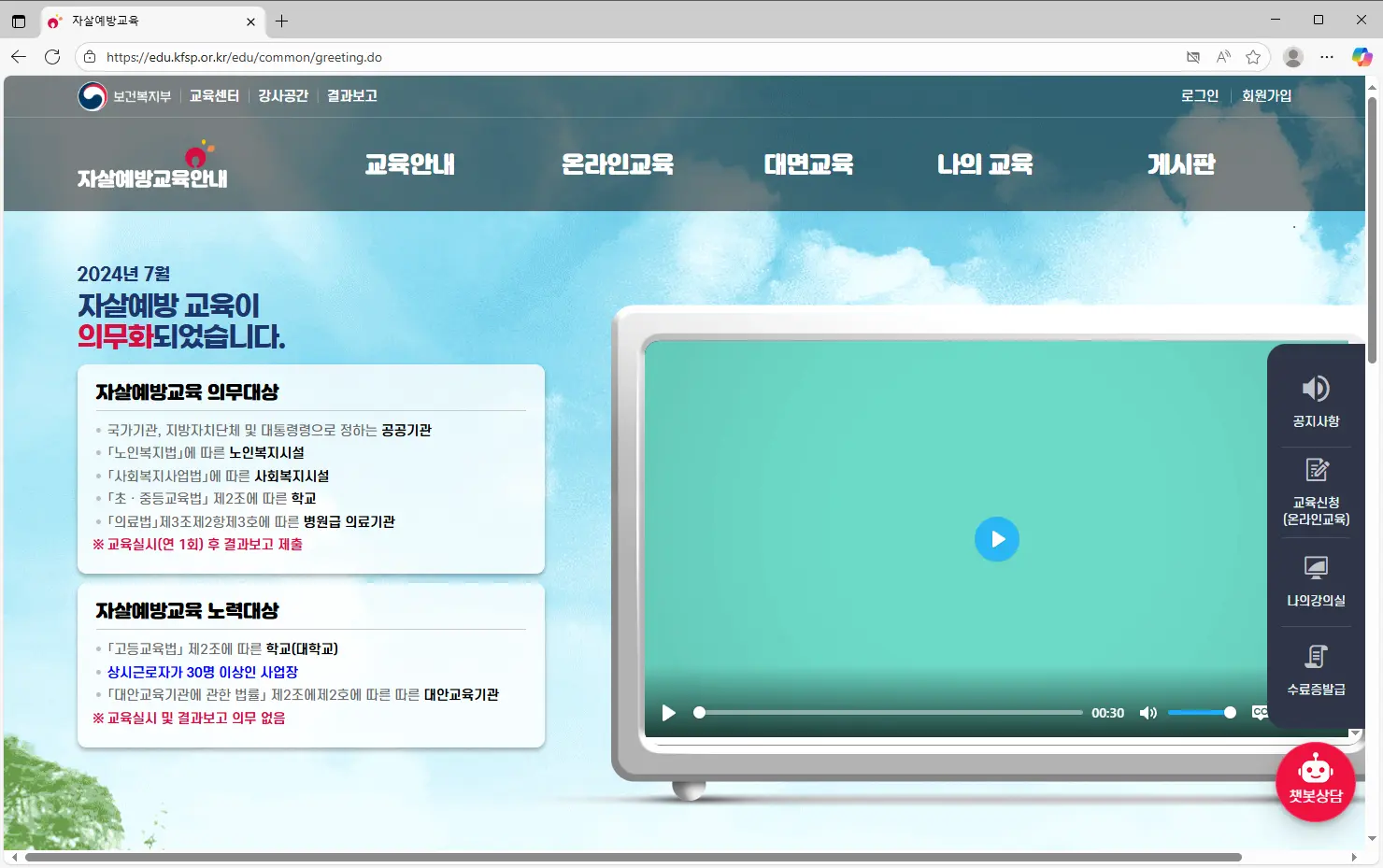Mute the video player audio
The image size is (1383, 868).
(1148, 713)
